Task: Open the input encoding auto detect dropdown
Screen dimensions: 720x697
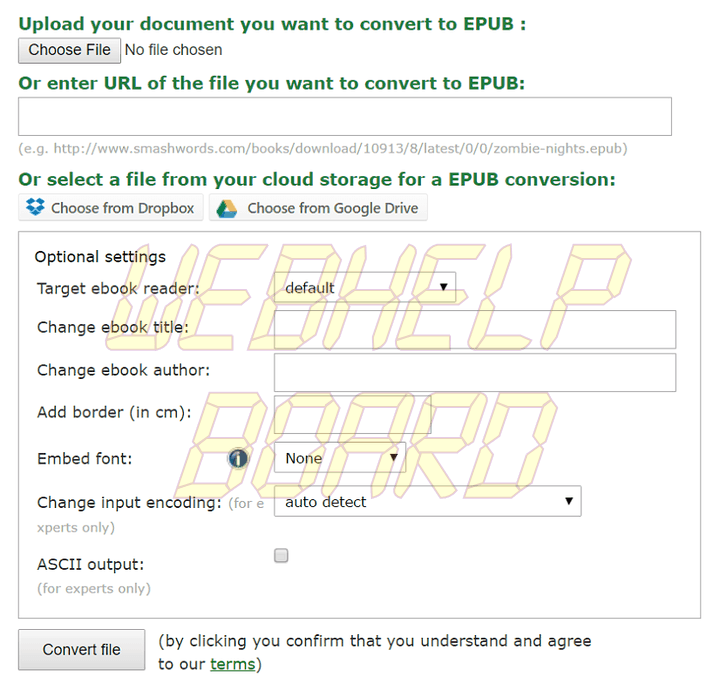Action: tap(428, 501)
